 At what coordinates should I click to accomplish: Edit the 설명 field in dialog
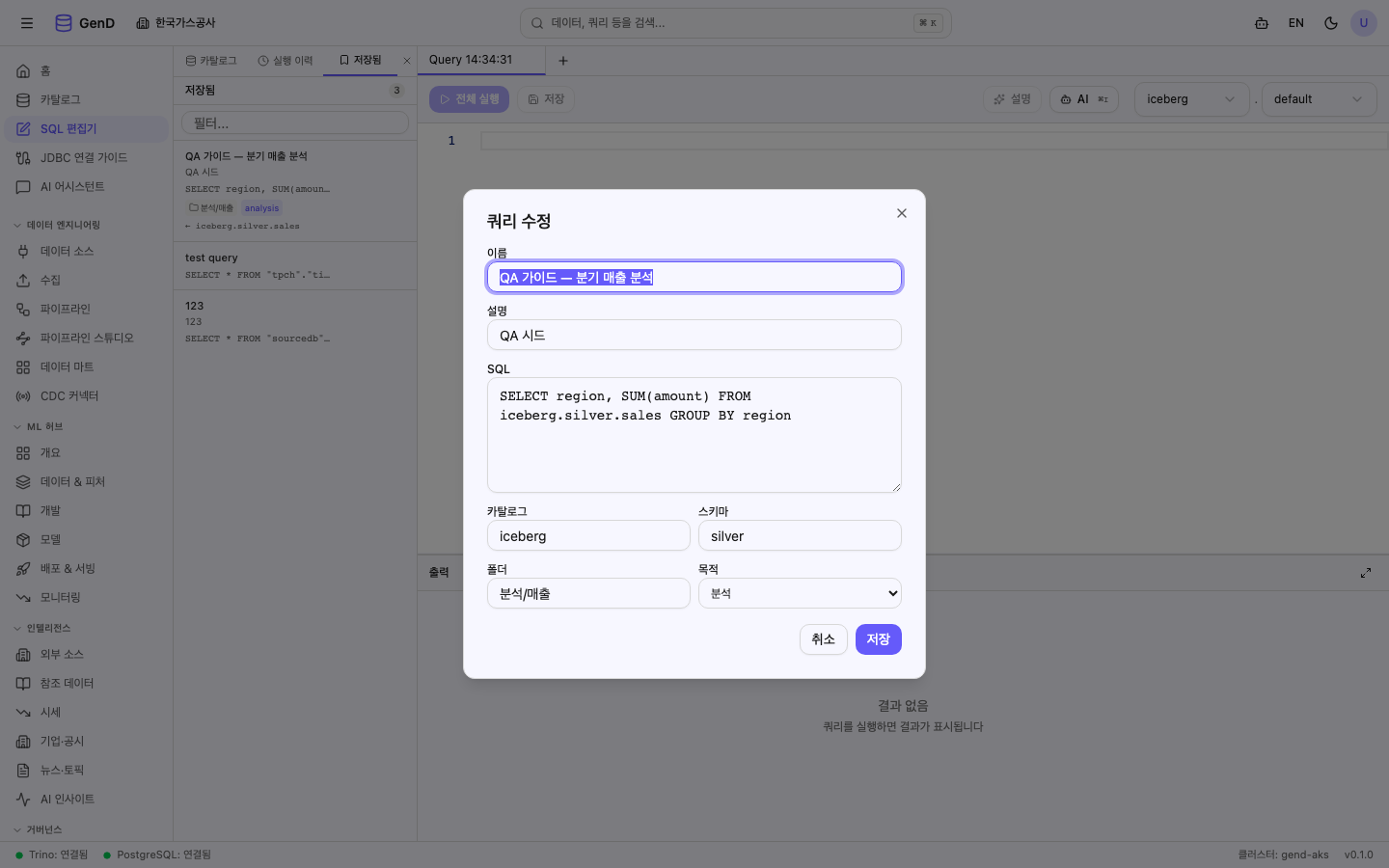coord(694,335)
